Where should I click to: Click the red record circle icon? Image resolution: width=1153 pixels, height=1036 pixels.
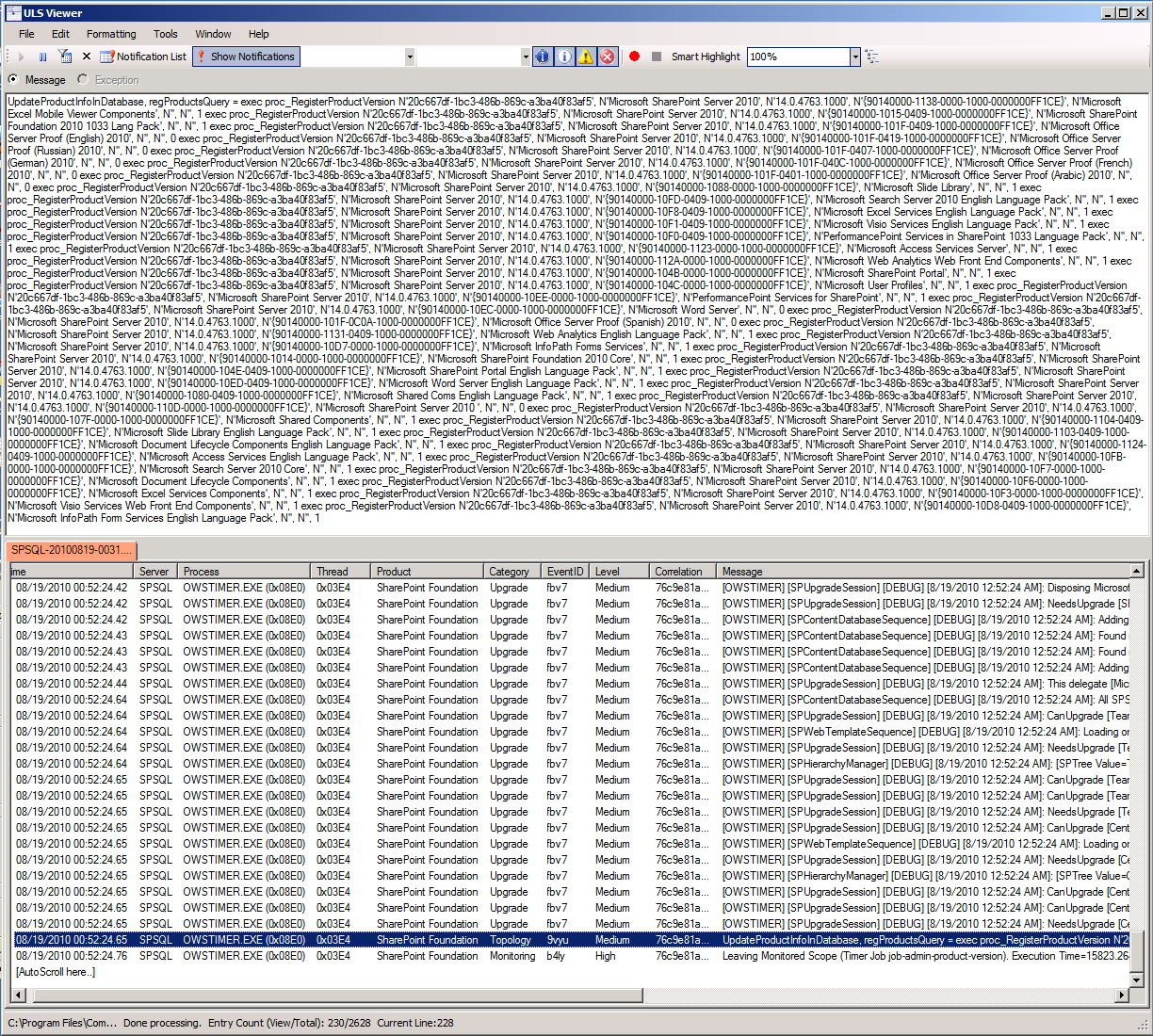pos(635,57)
